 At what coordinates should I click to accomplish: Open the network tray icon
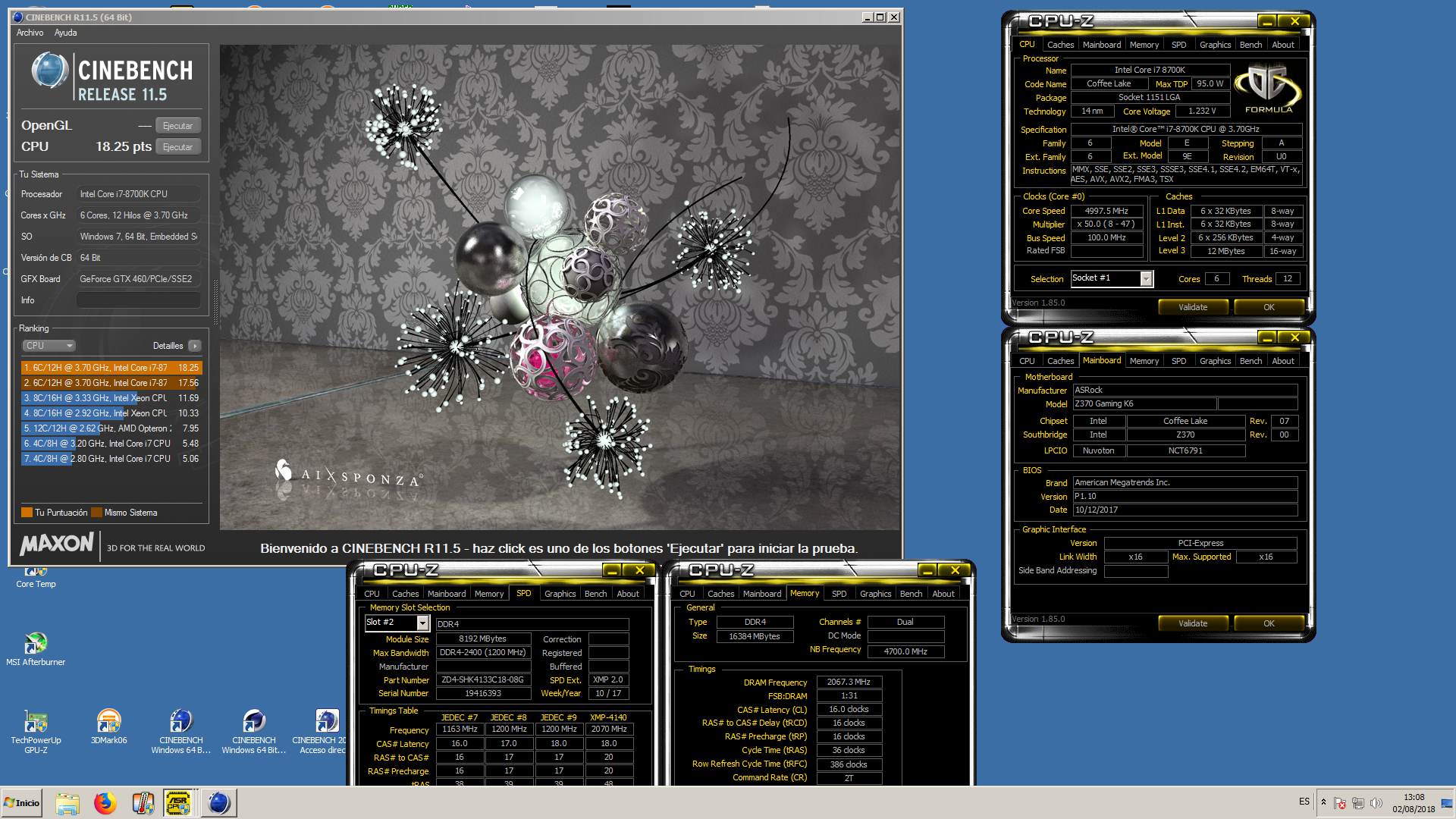(1358, 803)
